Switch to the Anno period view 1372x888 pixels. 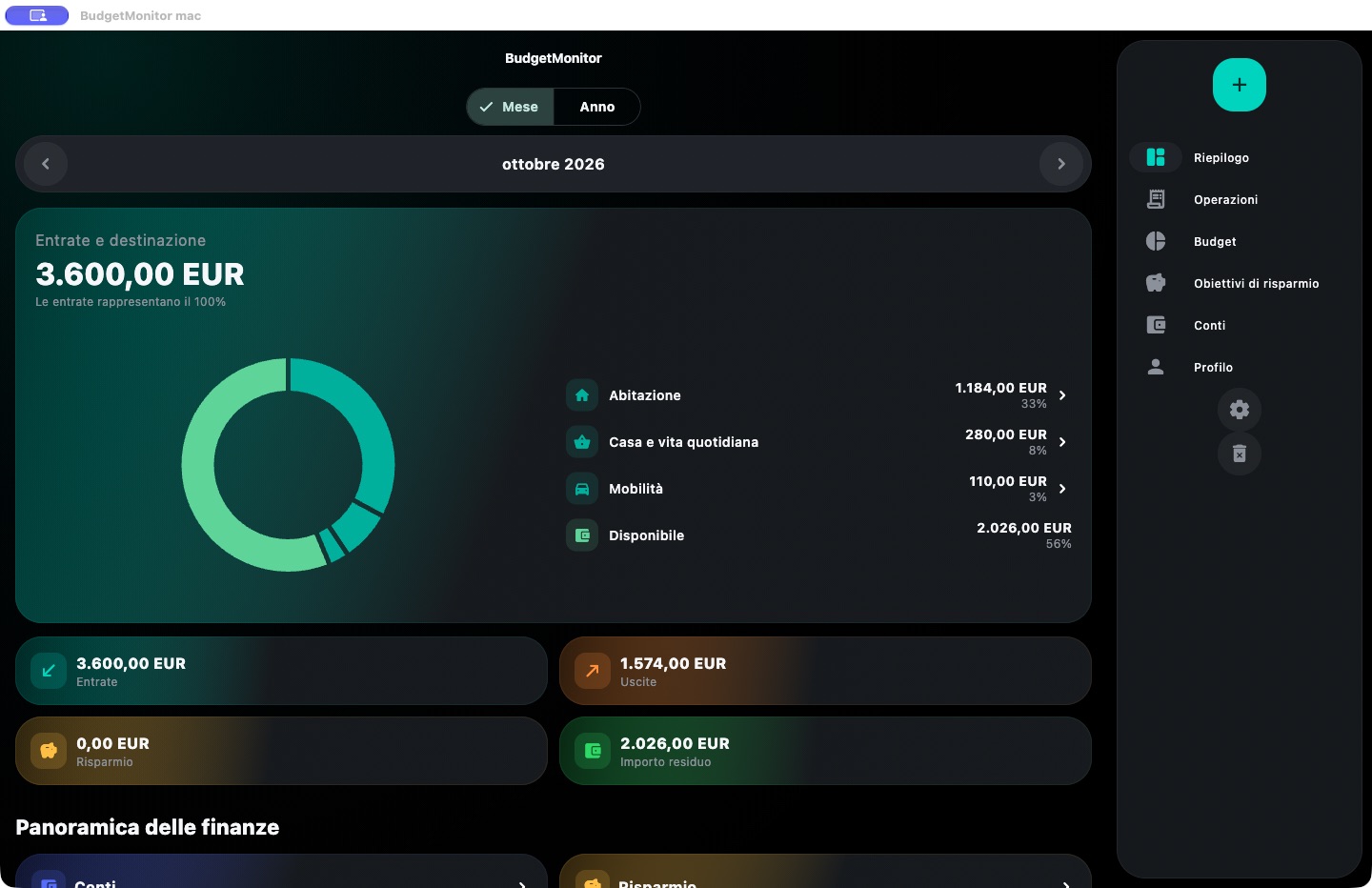[x=597, y=107]
